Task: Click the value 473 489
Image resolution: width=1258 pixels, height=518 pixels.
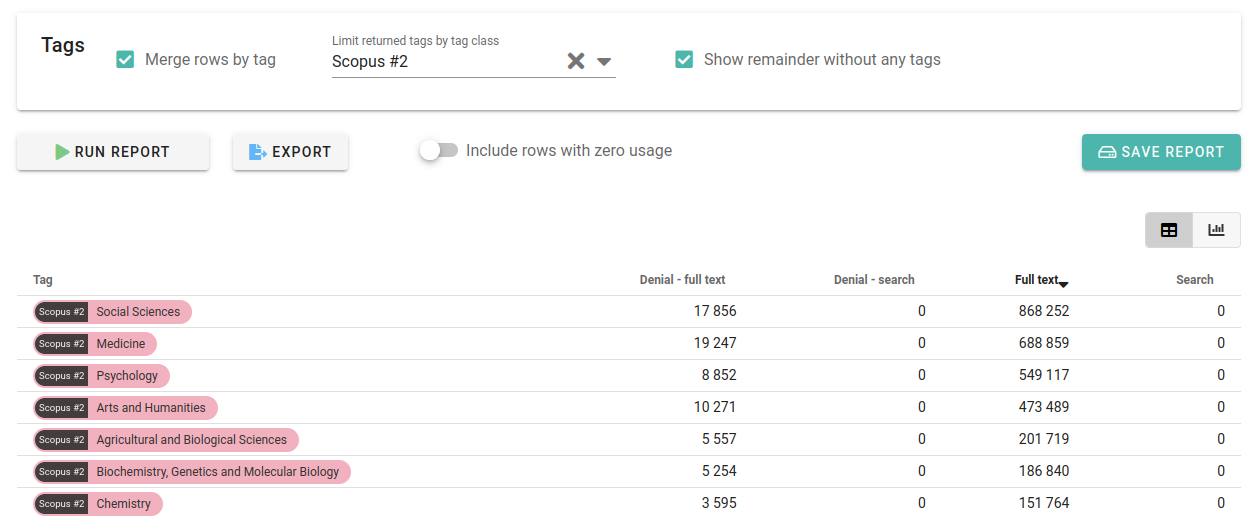Action: 1044,408
